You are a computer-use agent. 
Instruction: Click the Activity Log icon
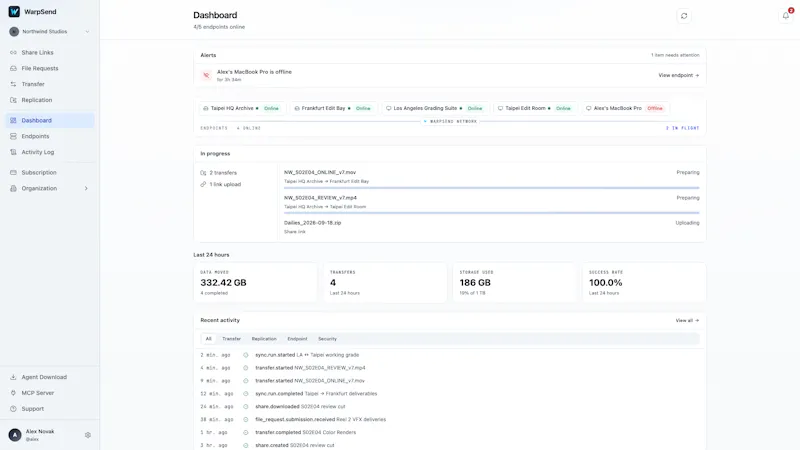click(13, 152)
